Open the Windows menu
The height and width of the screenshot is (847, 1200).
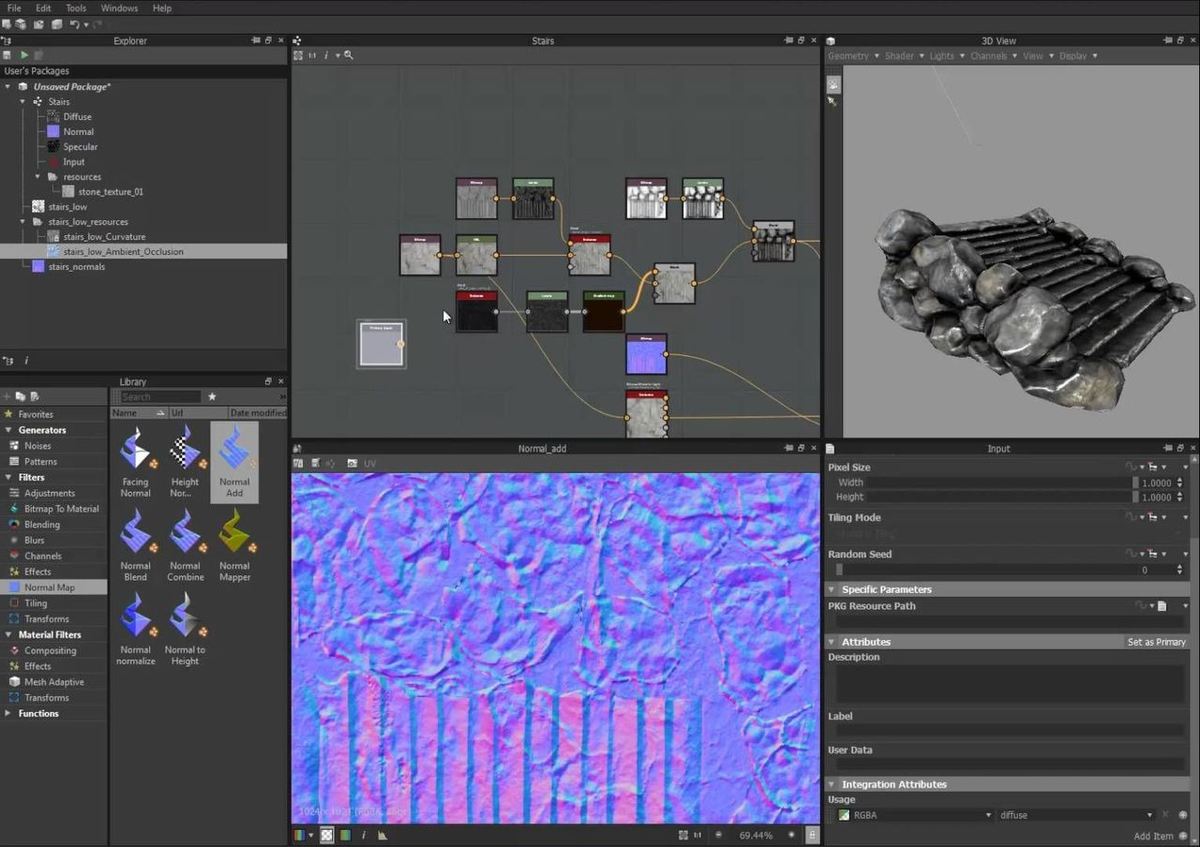(x=119, y=8)
